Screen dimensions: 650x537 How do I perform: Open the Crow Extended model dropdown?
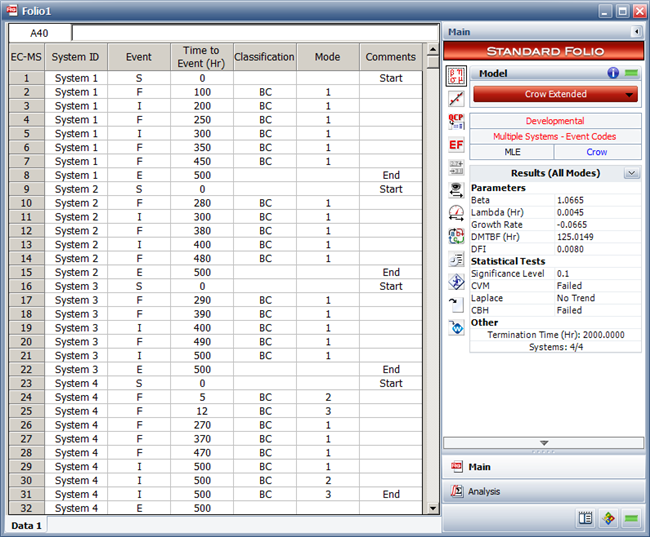555,94
